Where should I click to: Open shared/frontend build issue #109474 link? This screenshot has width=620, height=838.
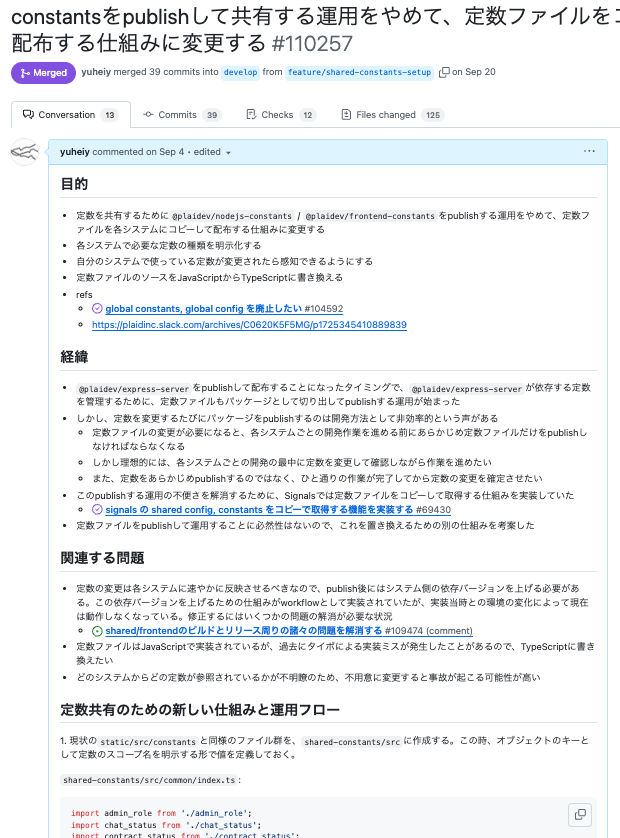(x=289, y=631)
